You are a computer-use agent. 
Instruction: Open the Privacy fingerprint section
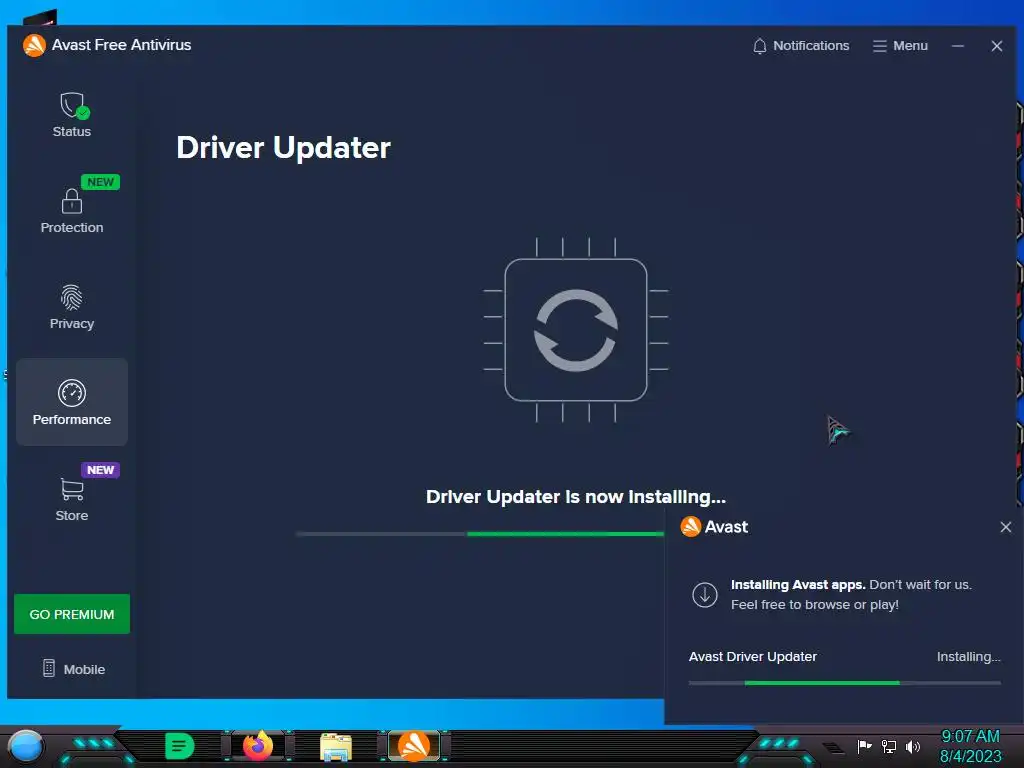click(72, 307)
